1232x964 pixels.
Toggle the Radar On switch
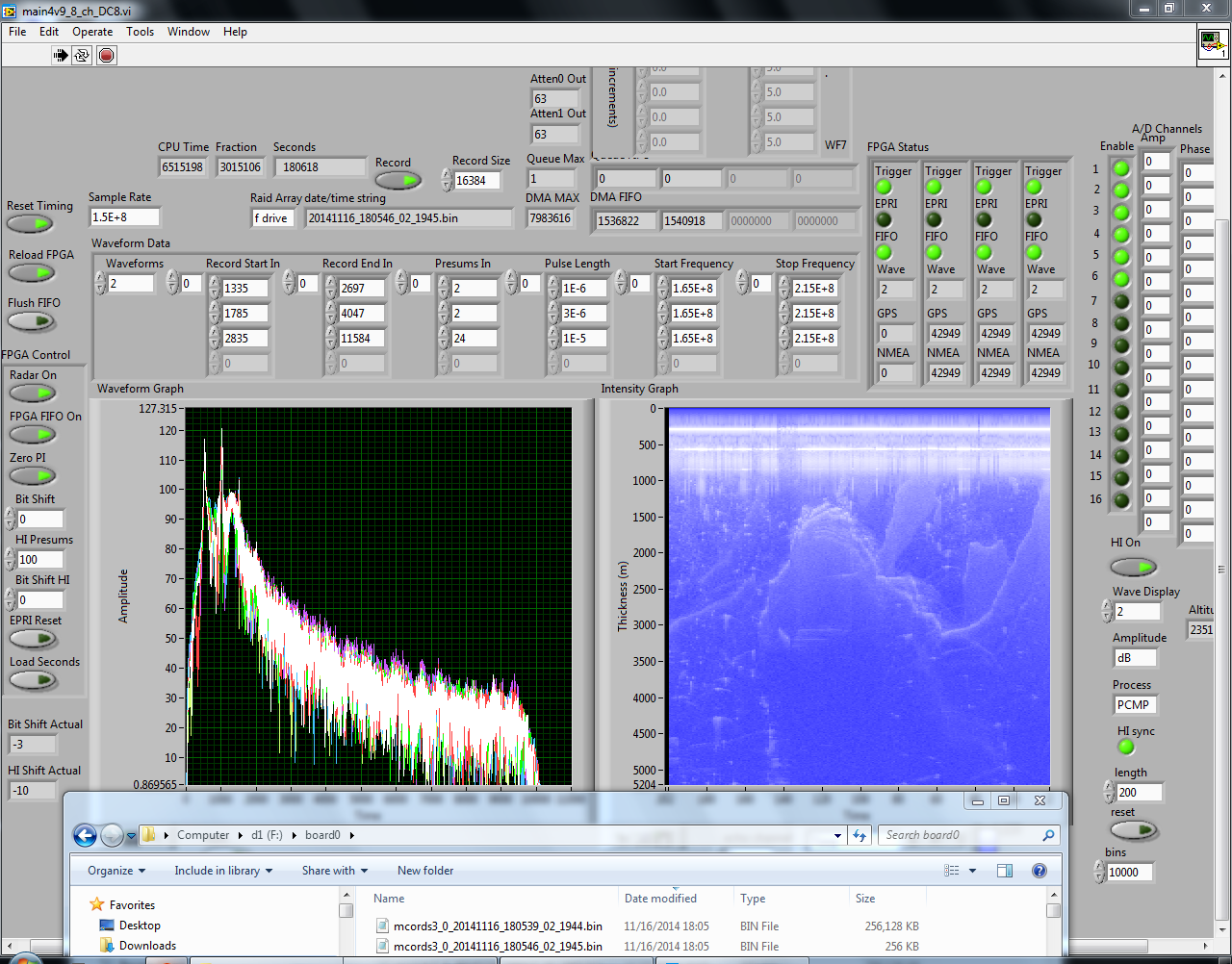coord(33,393)
